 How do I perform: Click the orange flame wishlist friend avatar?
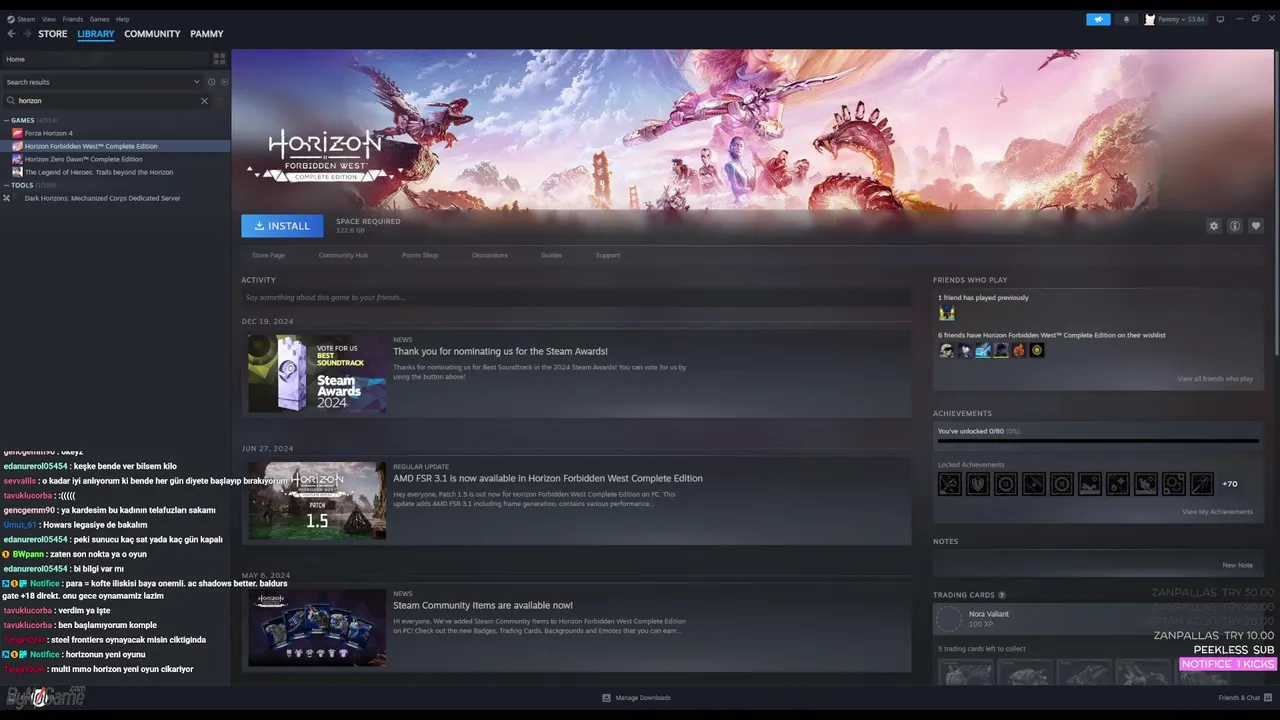click(1018, 350)
